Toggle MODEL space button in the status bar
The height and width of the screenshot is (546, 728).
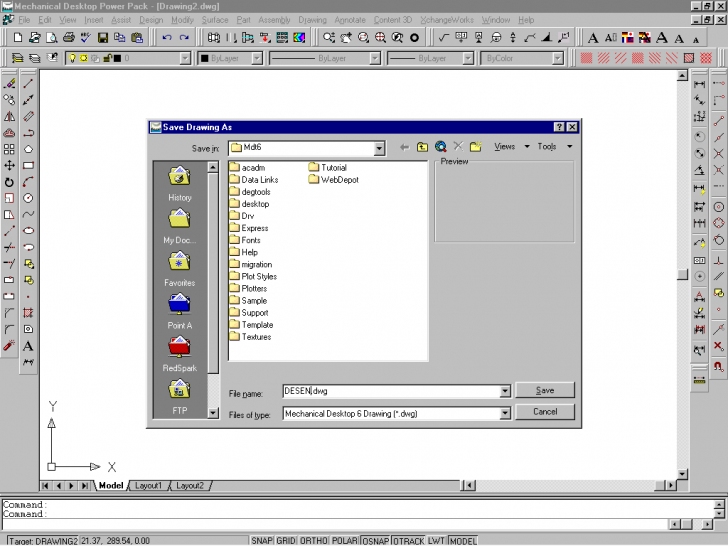pos(463,541)
